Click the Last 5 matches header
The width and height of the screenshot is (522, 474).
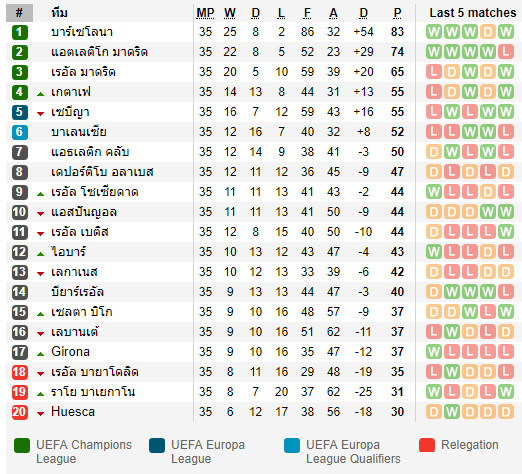pyautogui.click(x=472, y=13)
